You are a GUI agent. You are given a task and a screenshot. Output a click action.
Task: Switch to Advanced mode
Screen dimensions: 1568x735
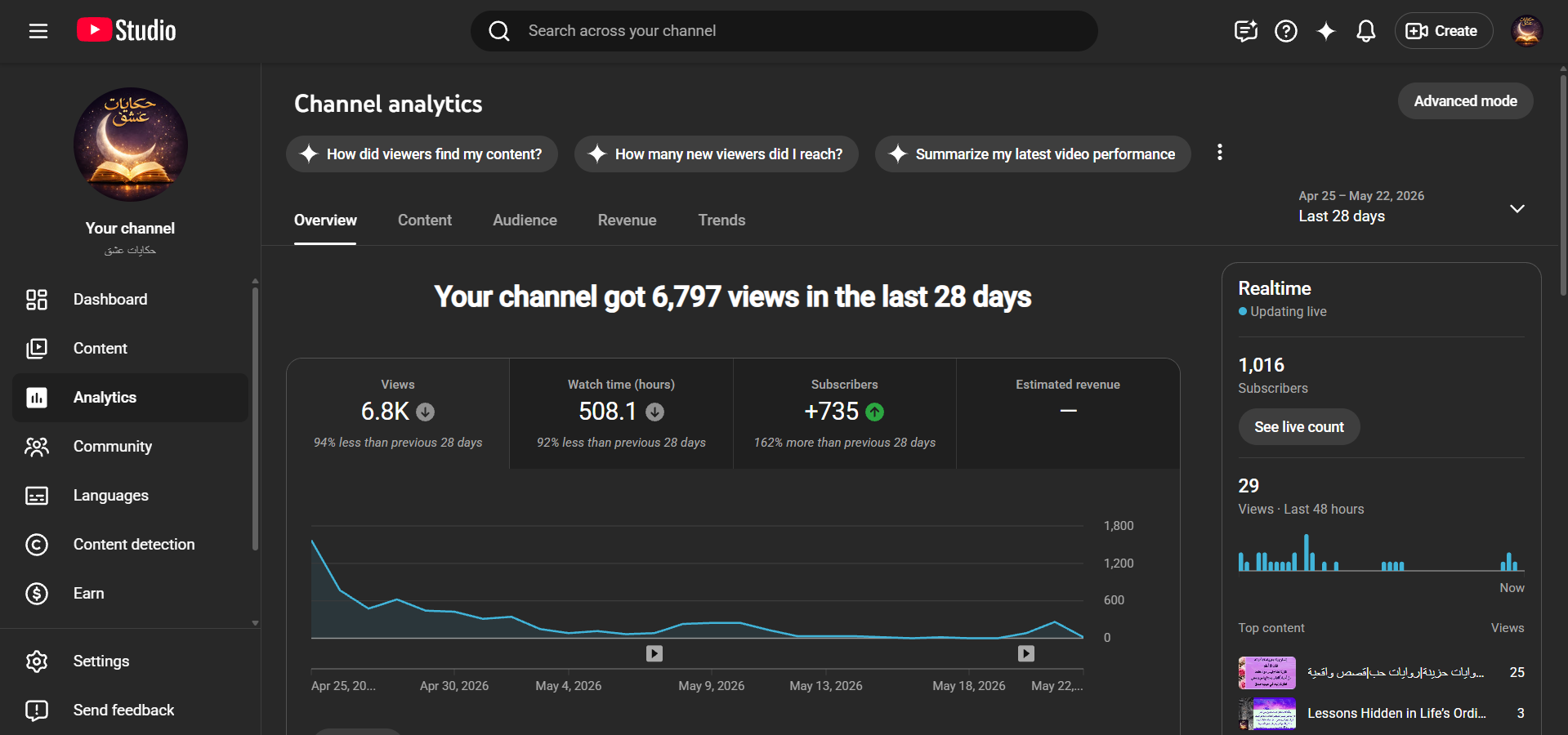pos(1465,101)
